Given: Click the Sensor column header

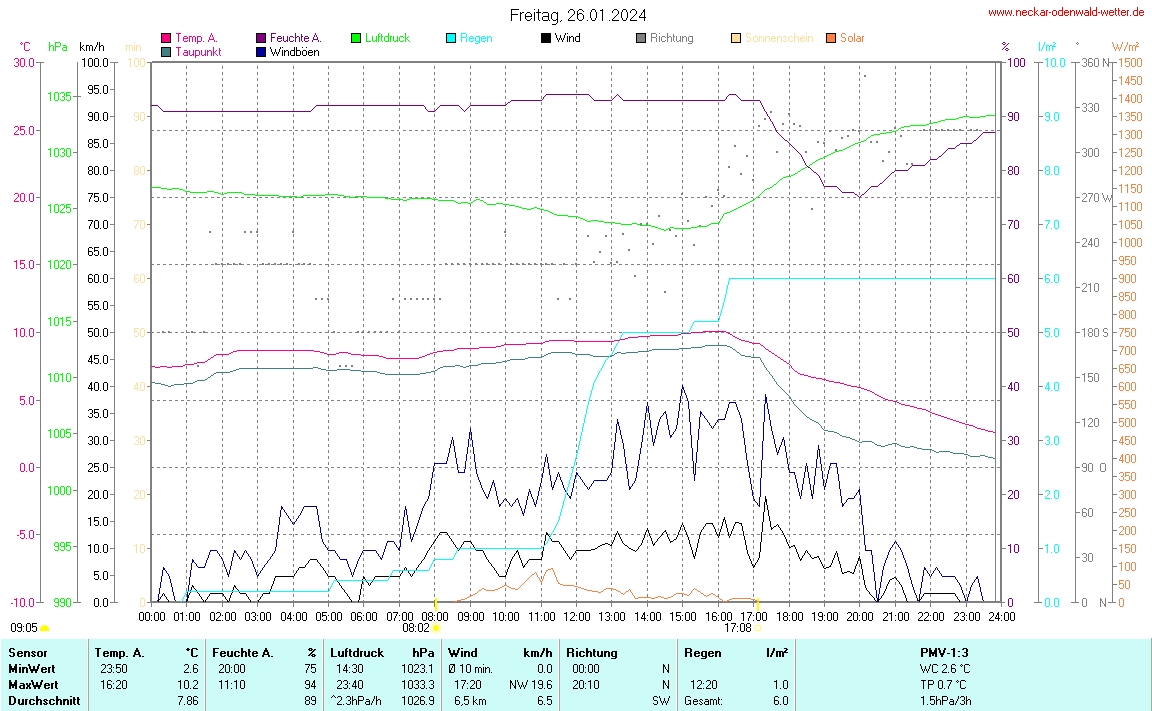Looking at the screenshot, I should point(27,652).
